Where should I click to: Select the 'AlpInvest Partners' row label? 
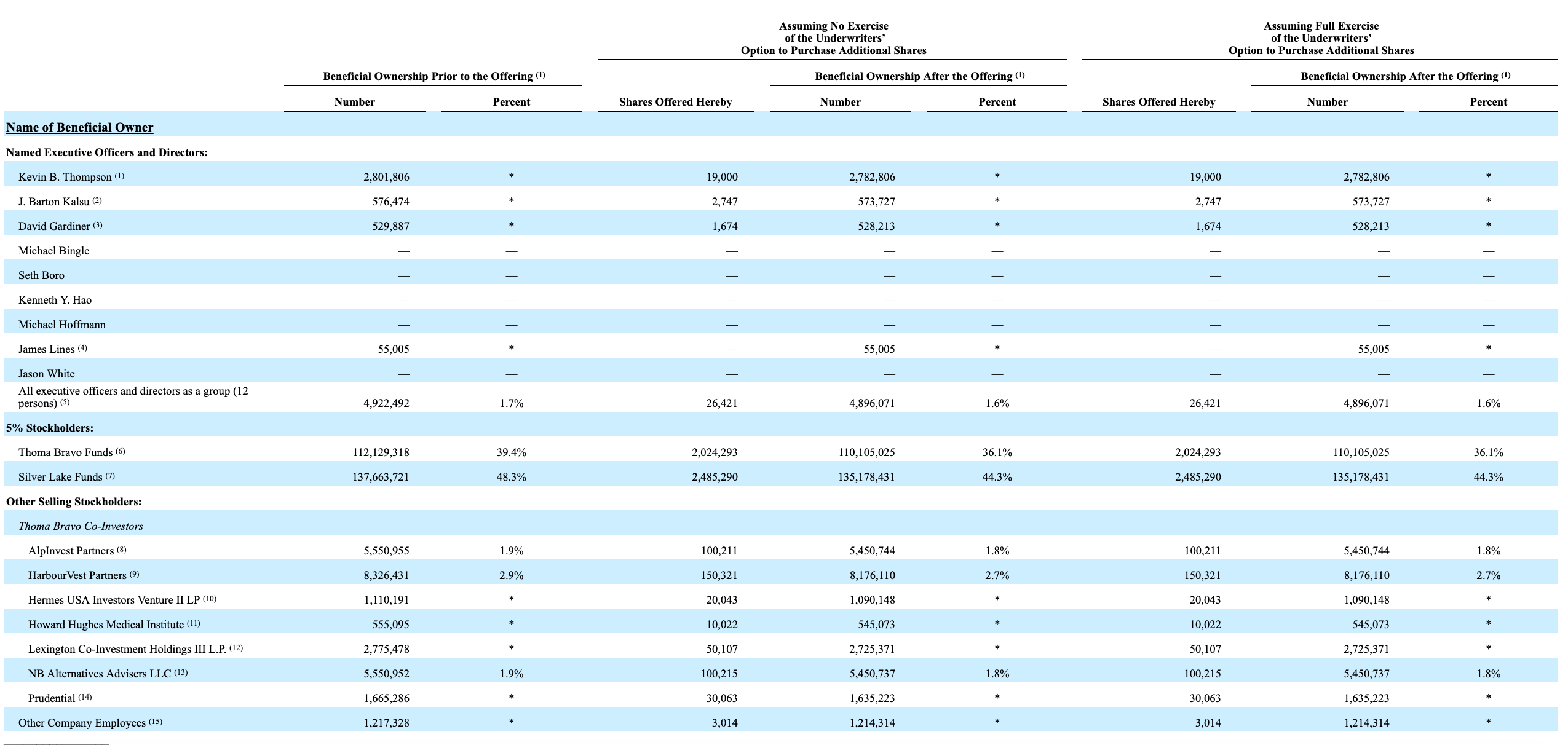71,551
